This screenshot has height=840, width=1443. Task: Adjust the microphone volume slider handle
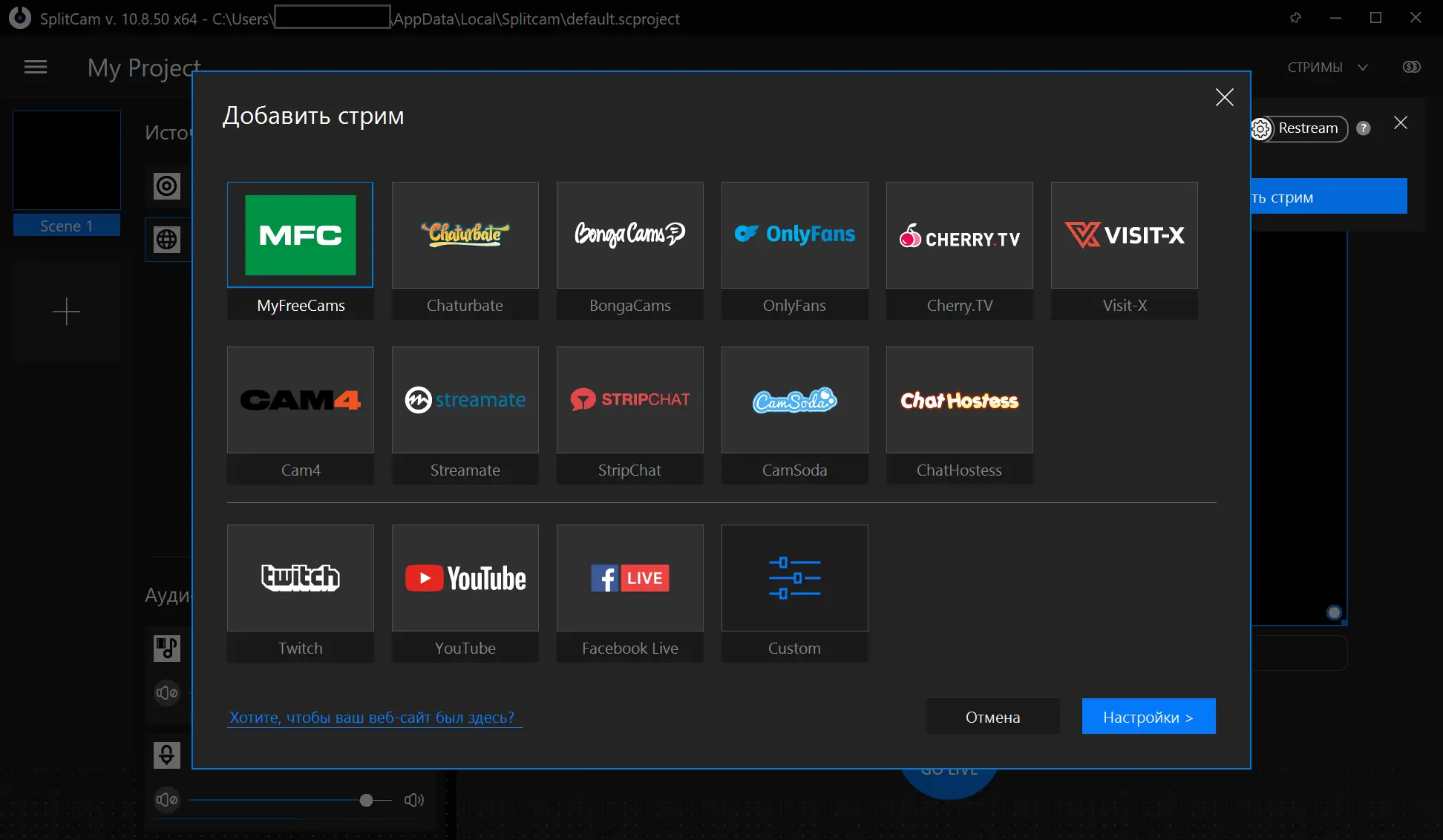tap(366, 800)
